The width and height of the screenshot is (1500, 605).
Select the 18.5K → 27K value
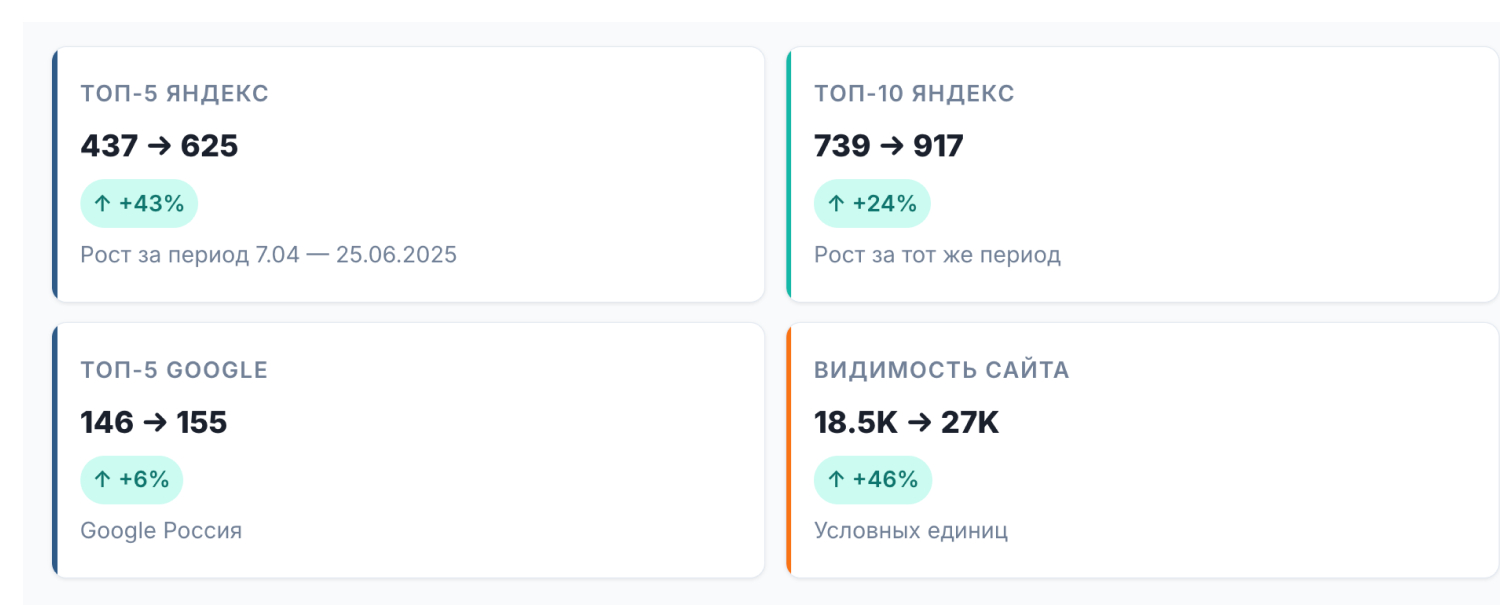[906, 422]
